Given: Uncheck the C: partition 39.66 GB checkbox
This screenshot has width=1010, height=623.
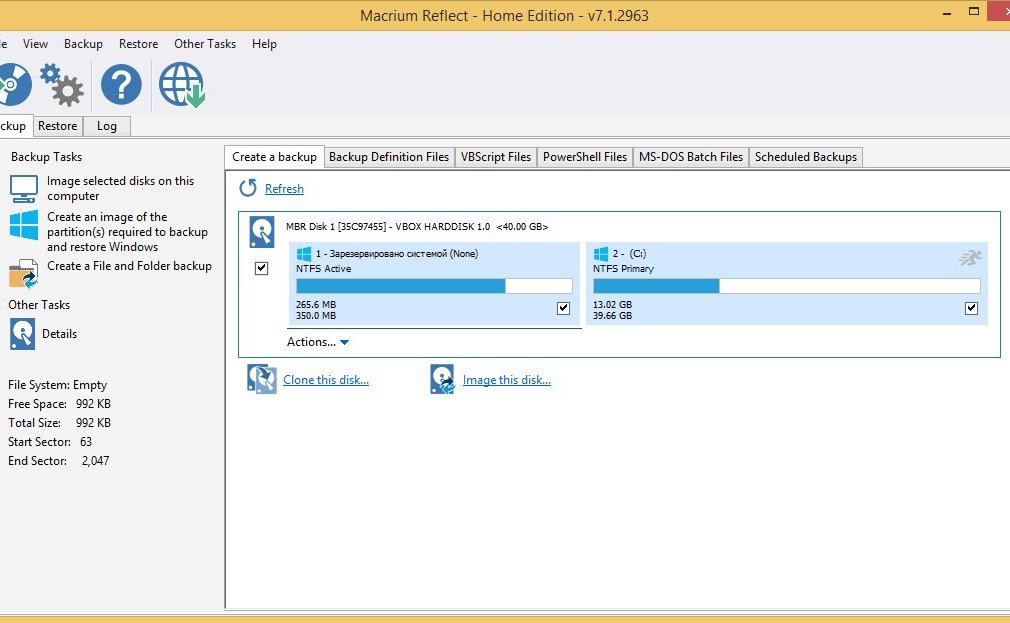Looking at the screenshot, I should point(971,308).
